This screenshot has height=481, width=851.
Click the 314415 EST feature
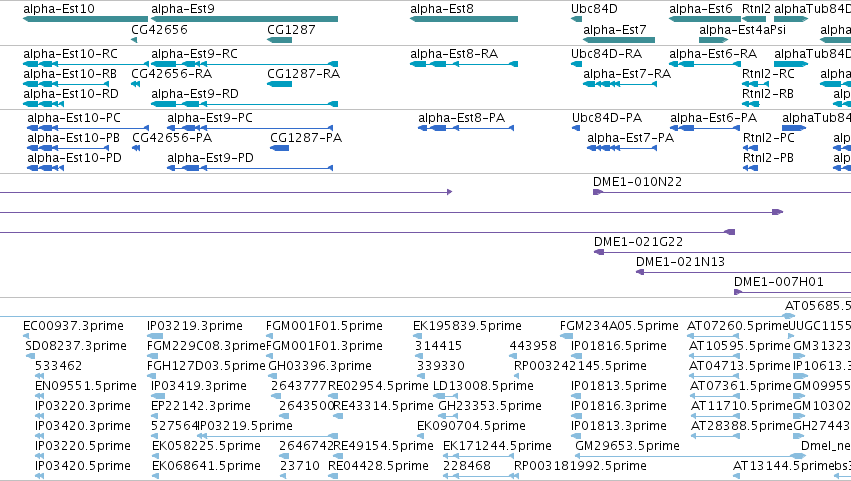coord(419,356)
